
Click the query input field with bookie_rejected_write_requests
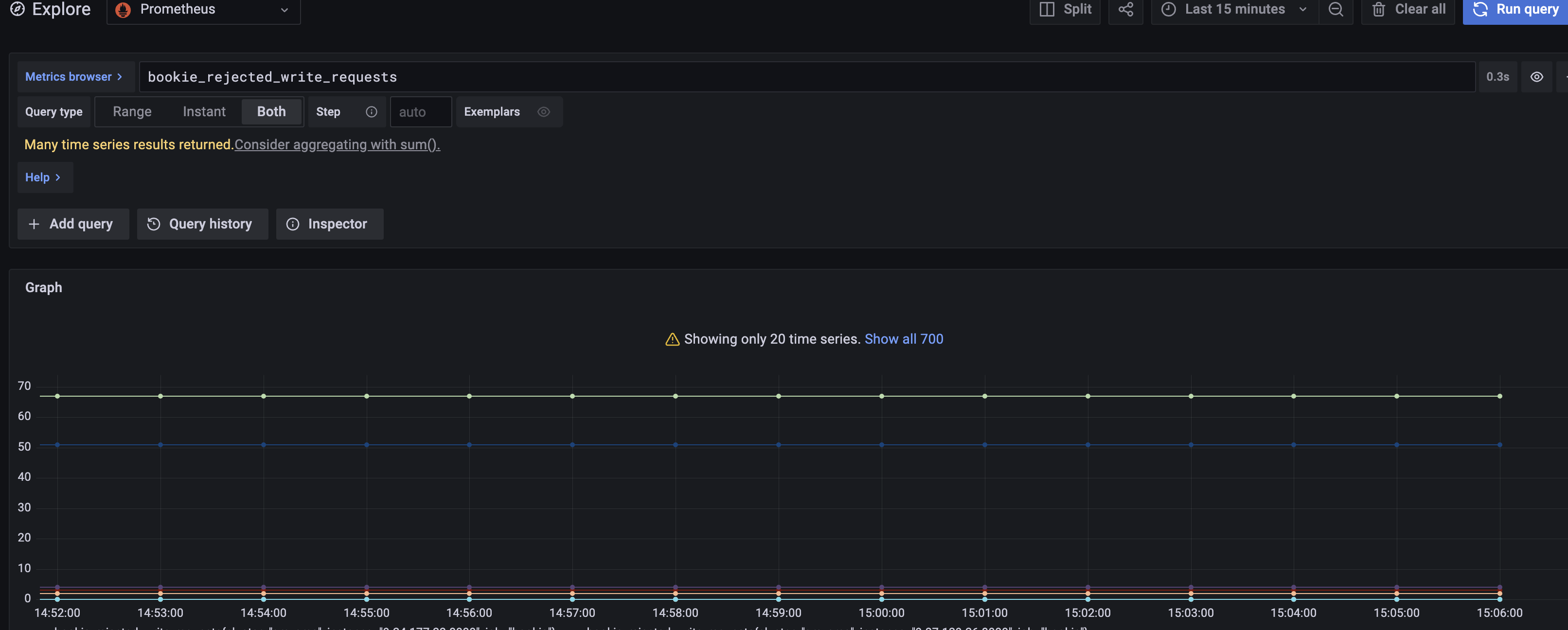(806, 77)
